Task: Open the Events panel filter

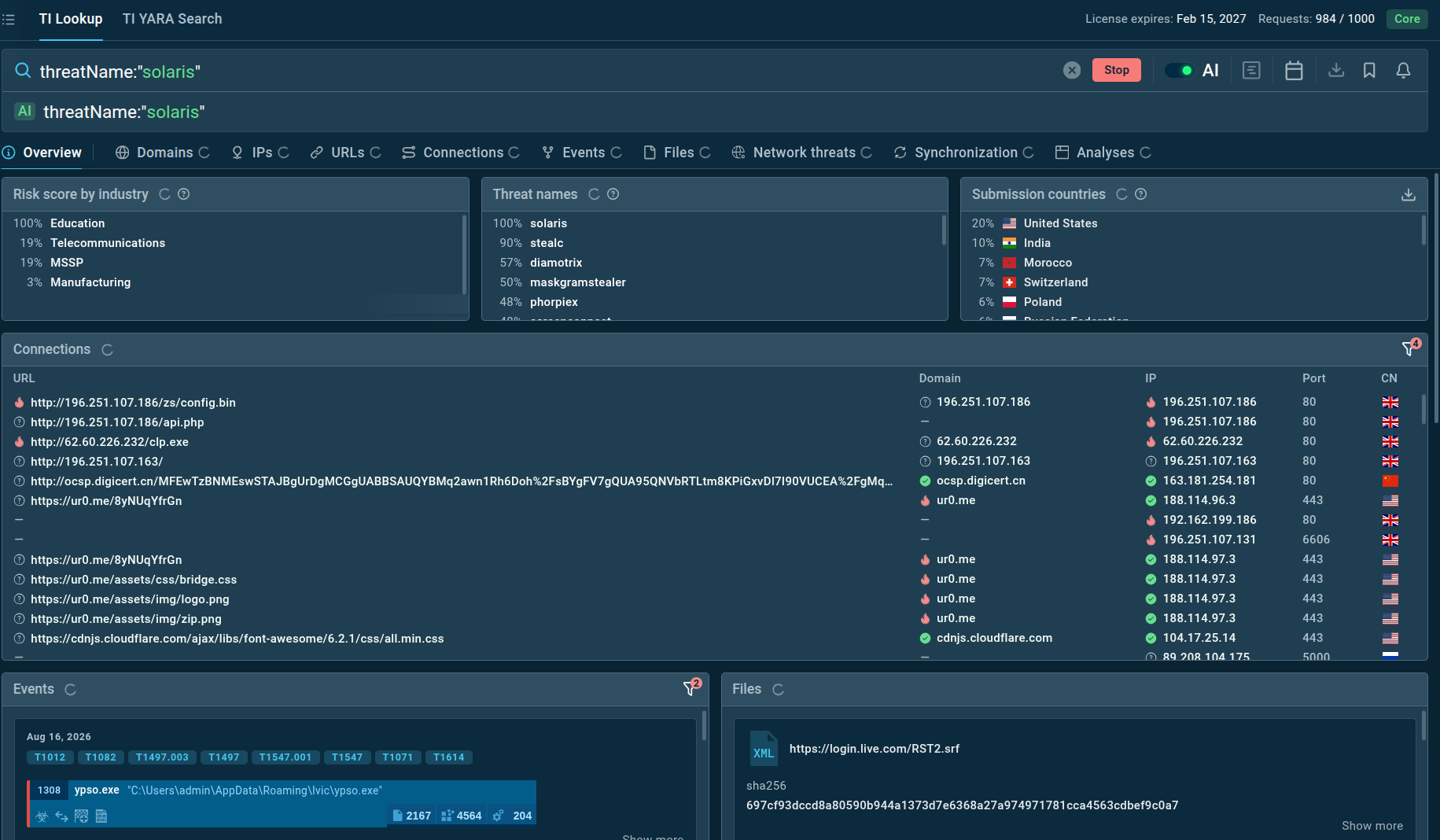Action: coord(690,688)
